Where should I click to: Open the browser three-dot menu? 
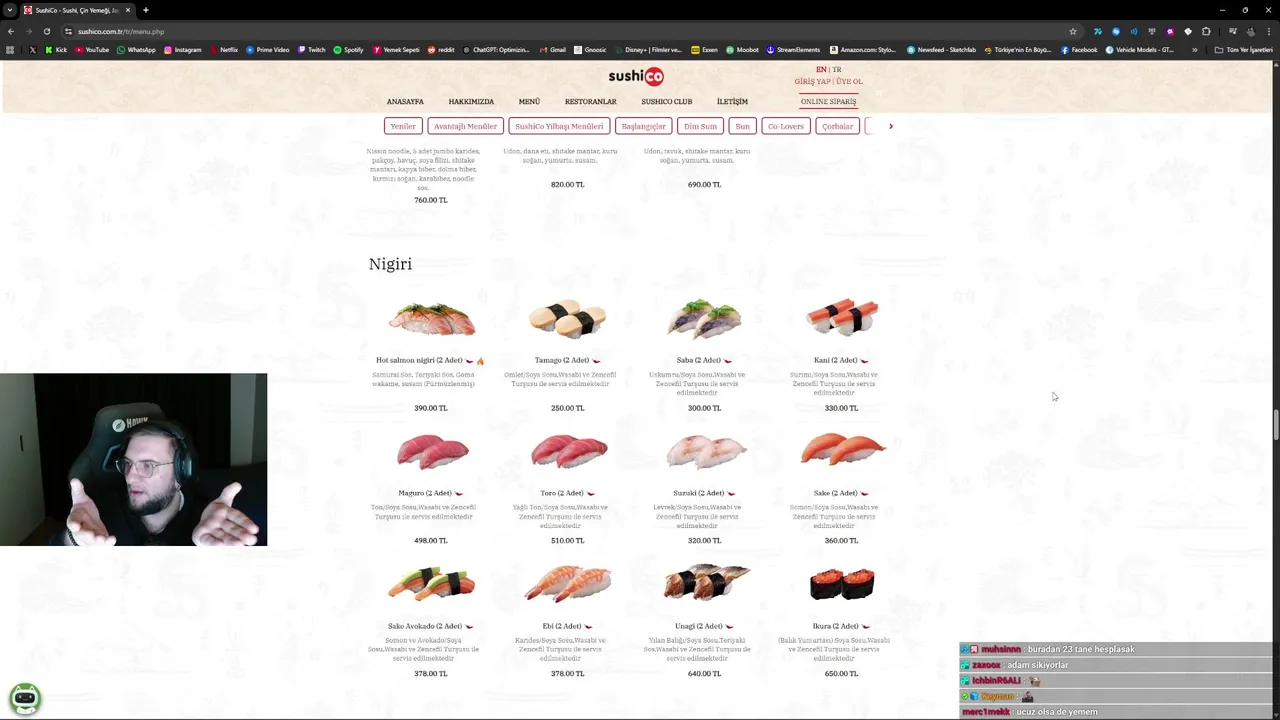point(1268,31)
